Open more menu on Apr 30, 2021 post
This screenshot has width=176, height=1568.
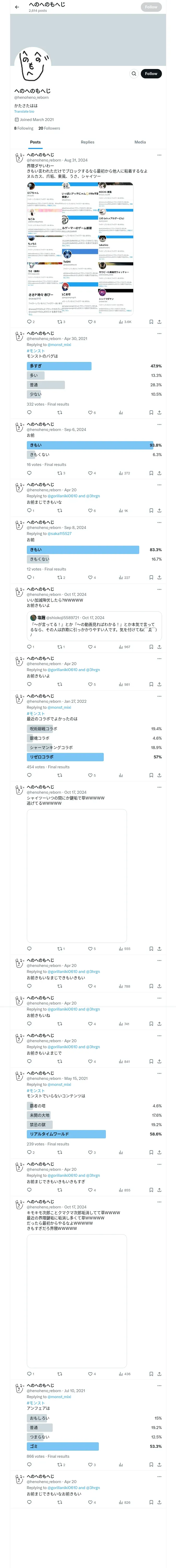(159, 333)
